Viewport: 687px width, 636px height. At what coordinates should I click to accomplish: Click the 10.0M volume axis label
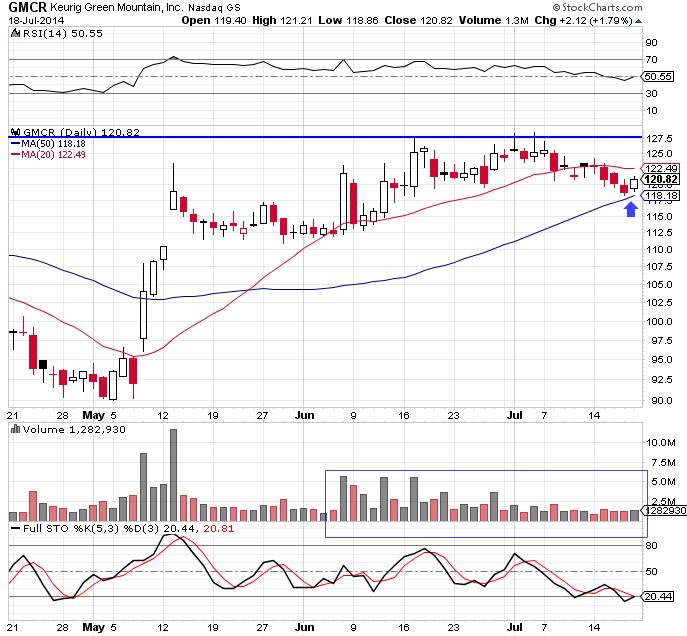661,443
